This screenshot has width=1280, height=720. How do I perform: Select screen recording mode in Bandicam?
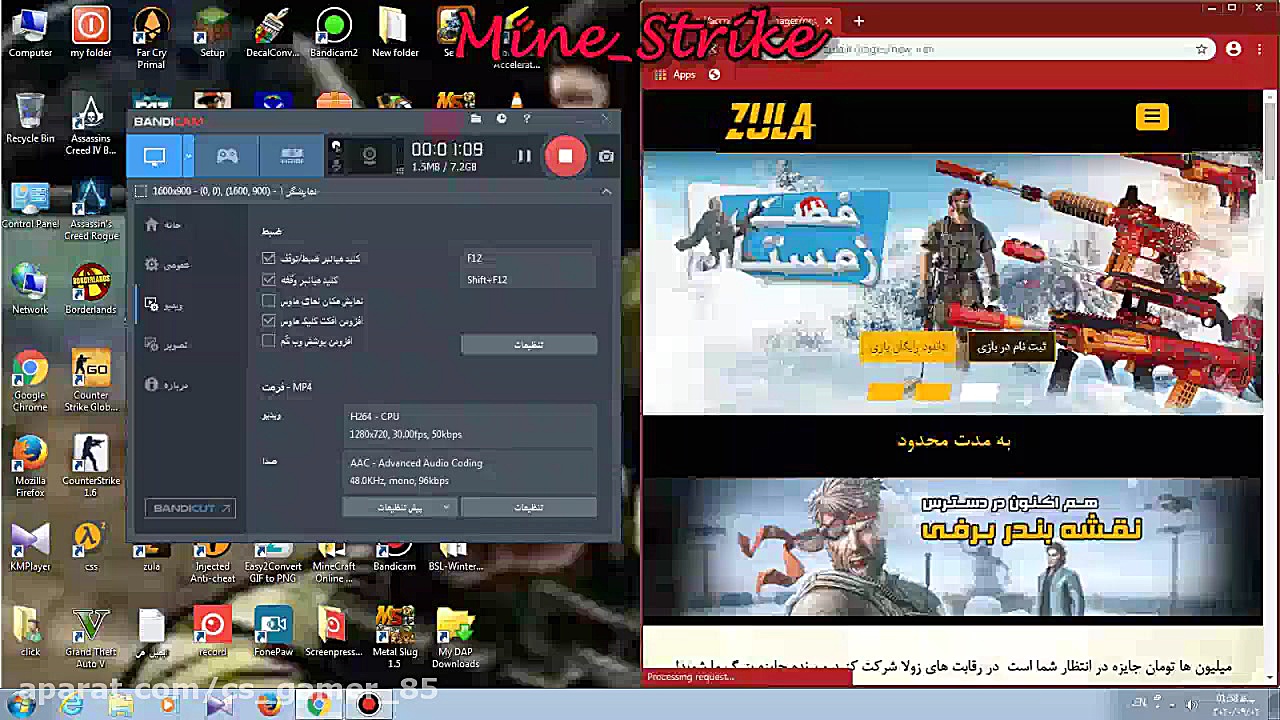click(154, 156)
